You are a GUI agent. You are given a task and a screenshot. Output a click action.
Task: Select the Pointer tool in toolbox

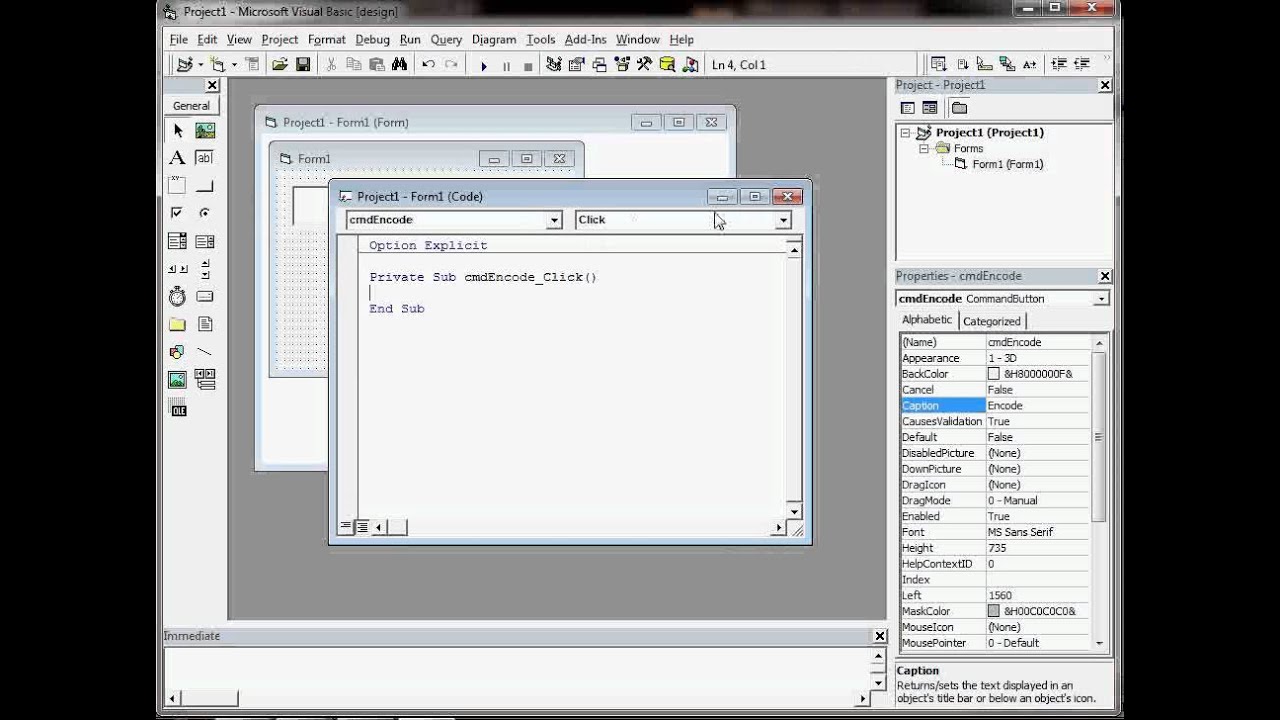(x=178, y=130)
